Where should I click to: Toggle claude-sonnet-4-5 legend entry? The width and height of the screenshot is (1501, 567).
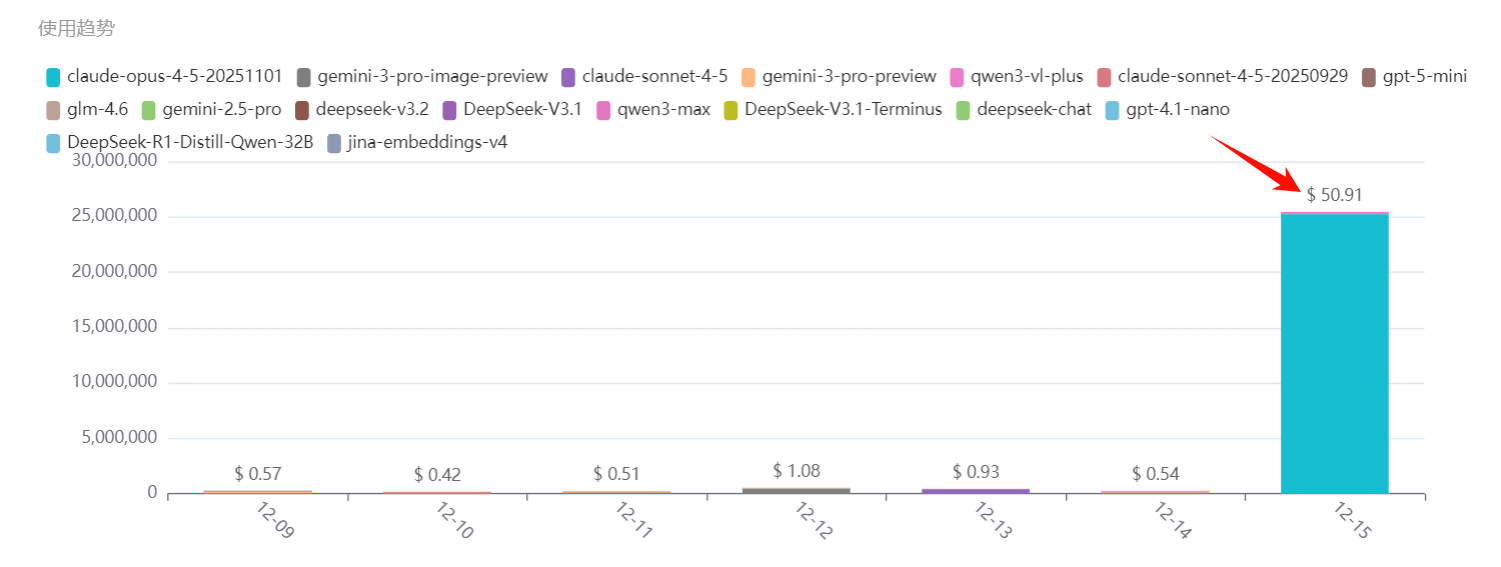pos(569,76)
